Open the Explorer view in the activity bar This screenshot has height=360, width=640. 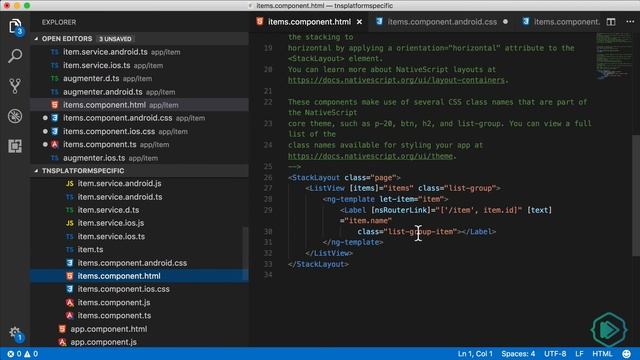[15, 27]
